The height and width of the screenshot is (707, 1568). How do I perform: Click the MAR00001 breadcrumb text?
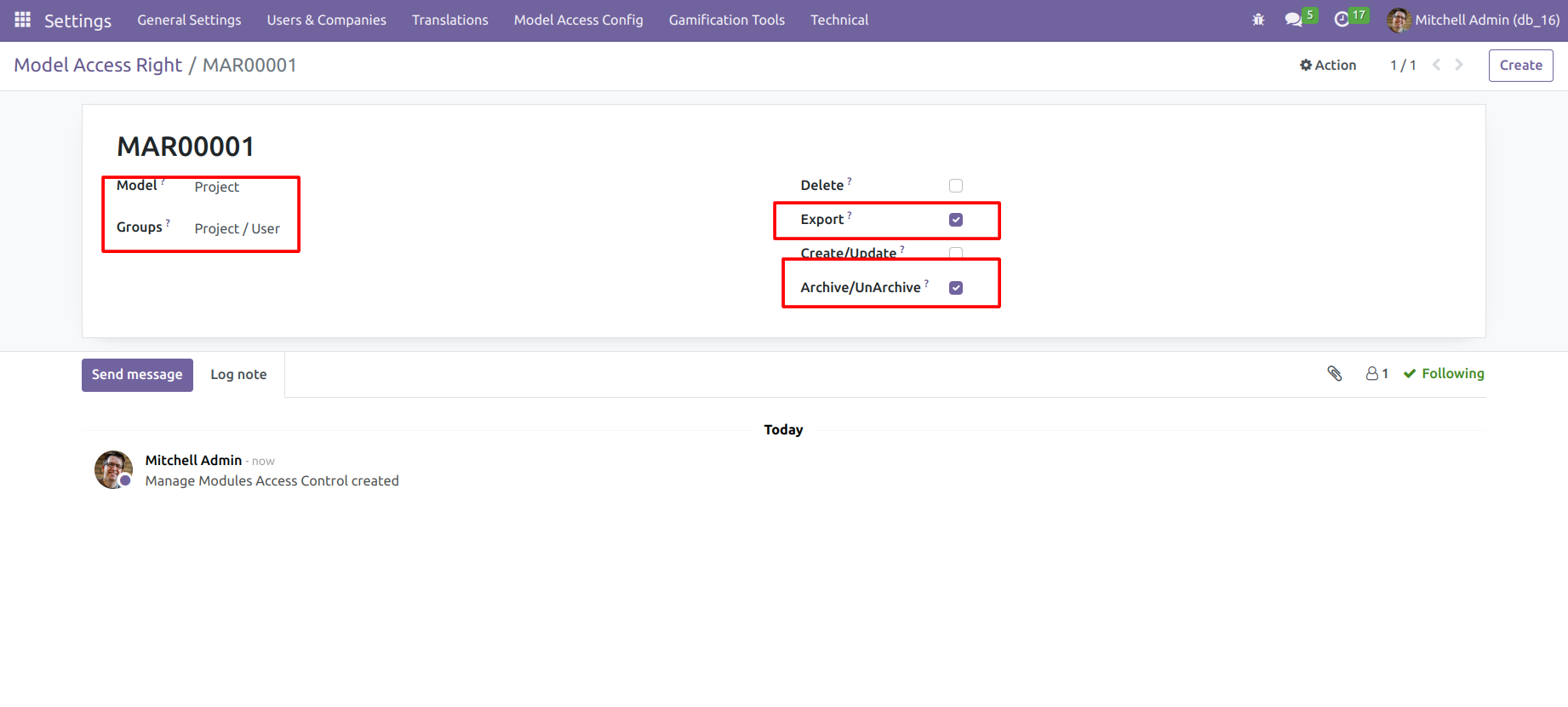(249, 65)
